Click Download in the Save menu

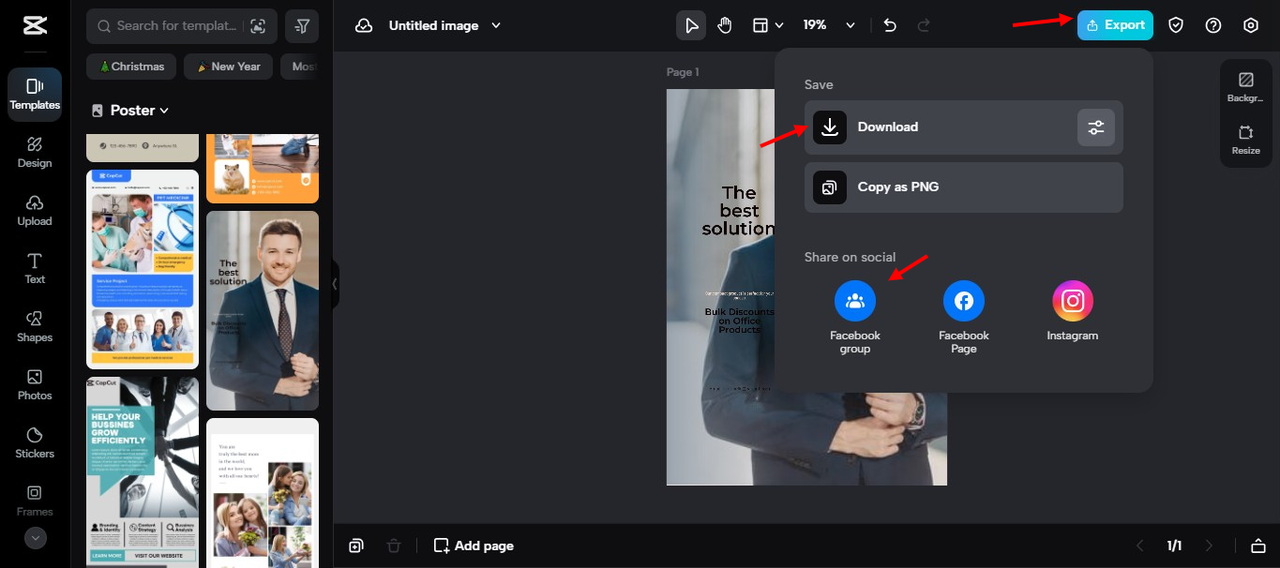pos(963,127)
